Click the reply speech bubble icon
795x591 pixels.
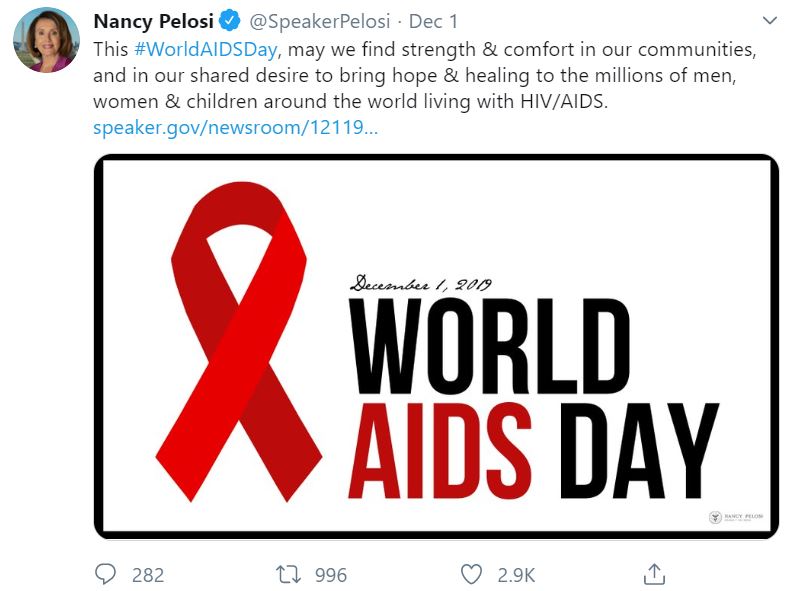[x=106, y=574]
